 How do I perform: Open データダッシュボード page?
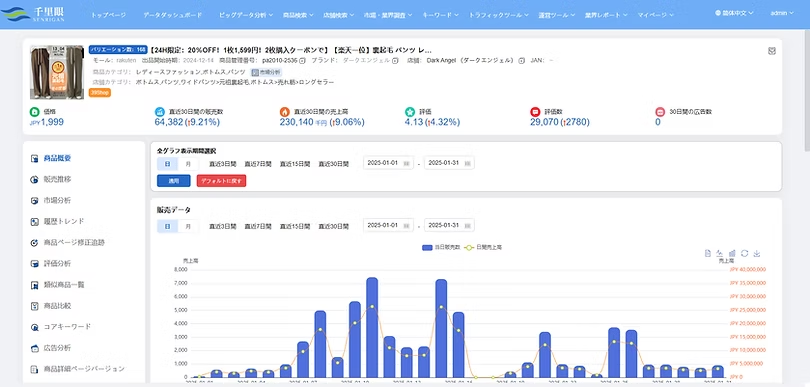click(173, 15)
